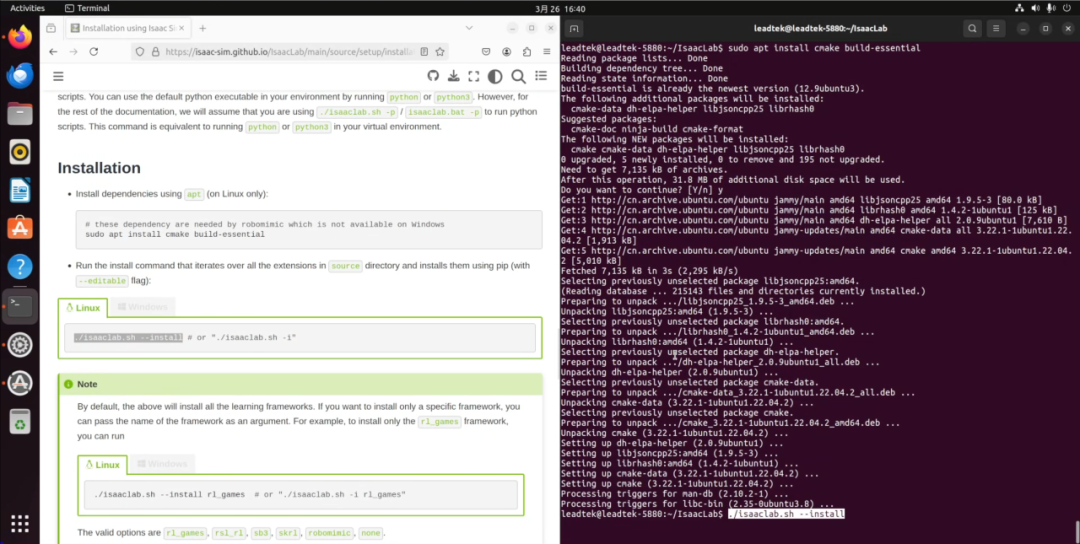Click the ./isaaclab.sh --install rl_games code line
This screenshot has height=544, width=1080.
(249, 494)
